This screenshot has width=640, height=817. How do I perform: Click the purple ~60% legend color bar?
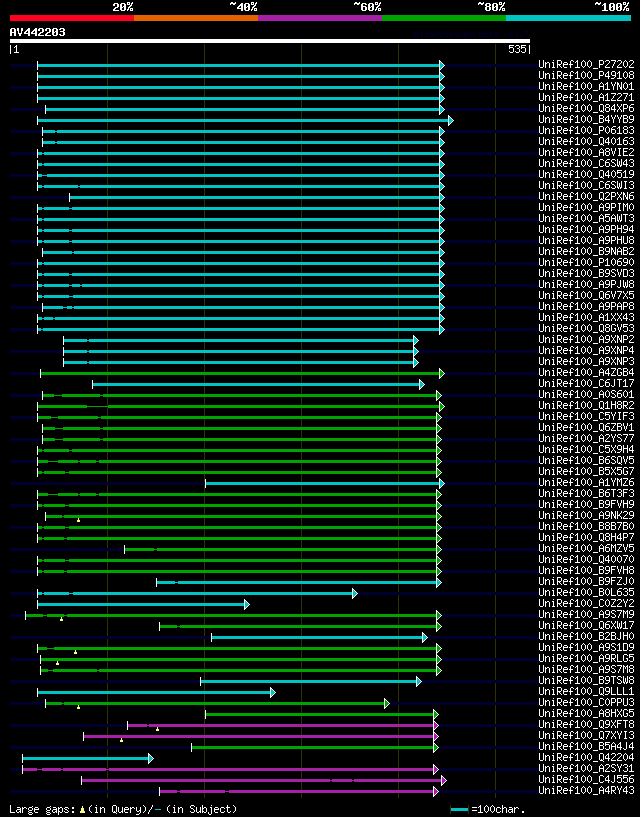(x=320, y=18)
